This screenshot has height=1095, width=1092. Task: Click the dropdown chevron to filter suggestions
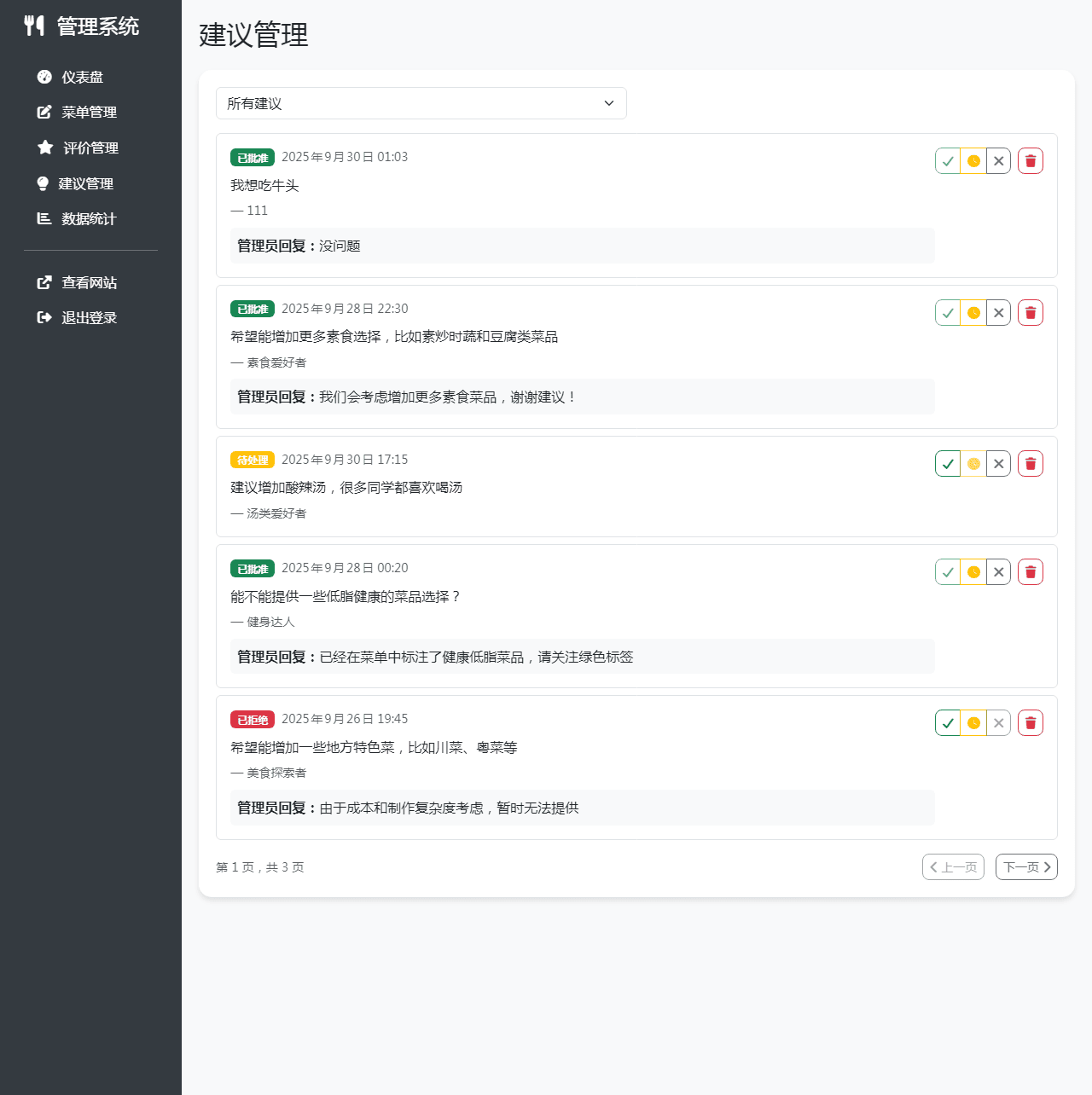608,103
